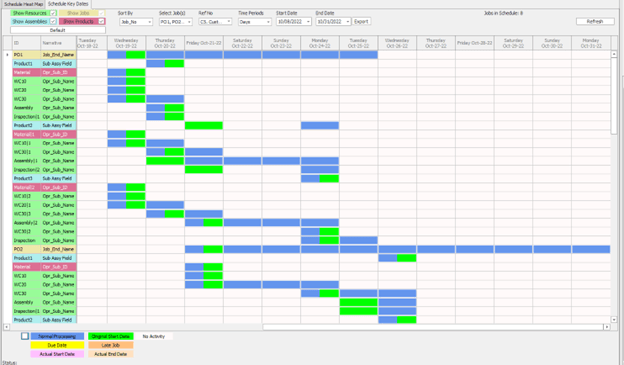
Task: Select the Inspection|2 row ID cell
Action: 26,170
